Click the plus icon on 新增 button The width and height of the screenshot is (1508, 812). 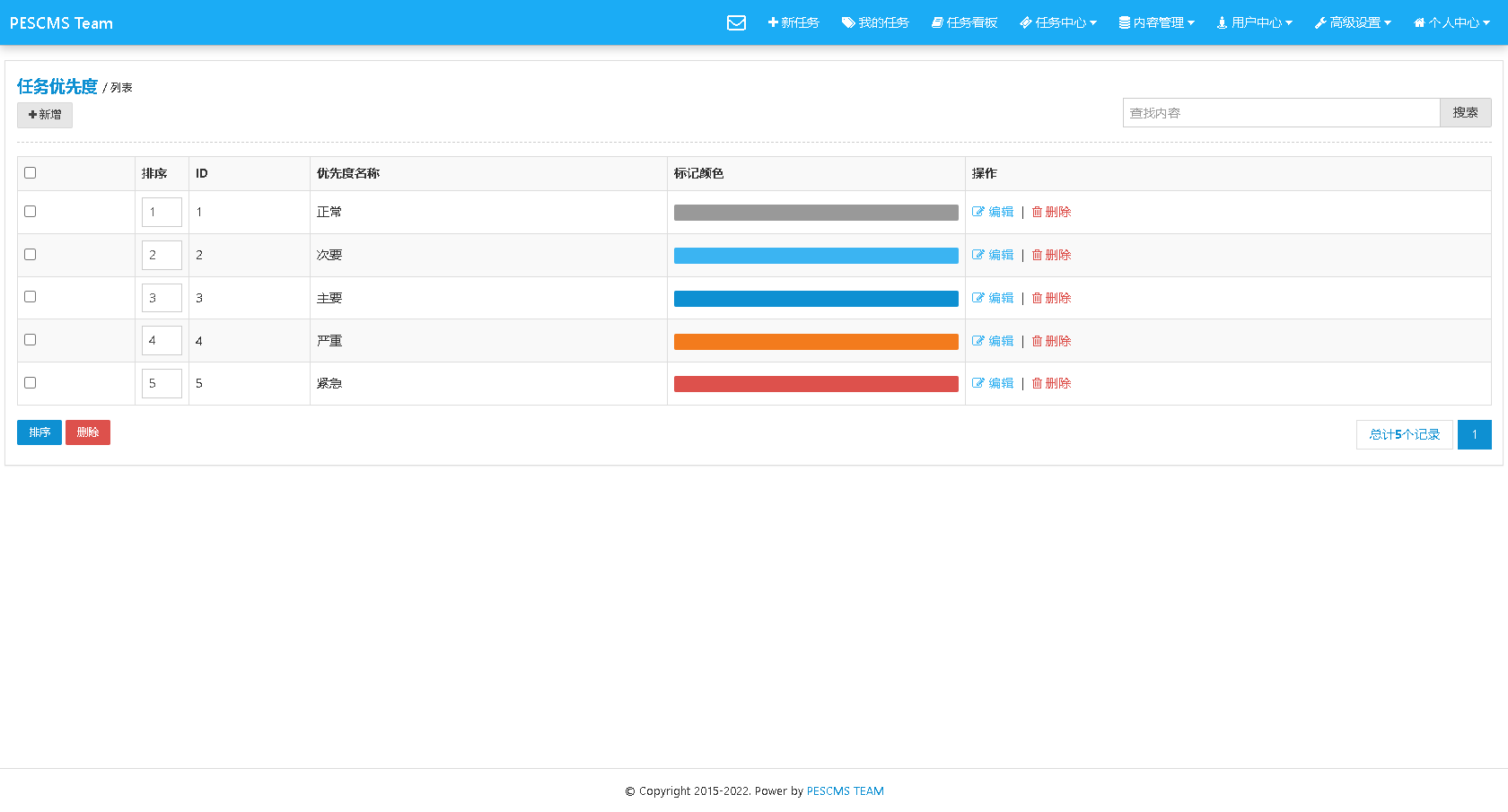[32, 115]
